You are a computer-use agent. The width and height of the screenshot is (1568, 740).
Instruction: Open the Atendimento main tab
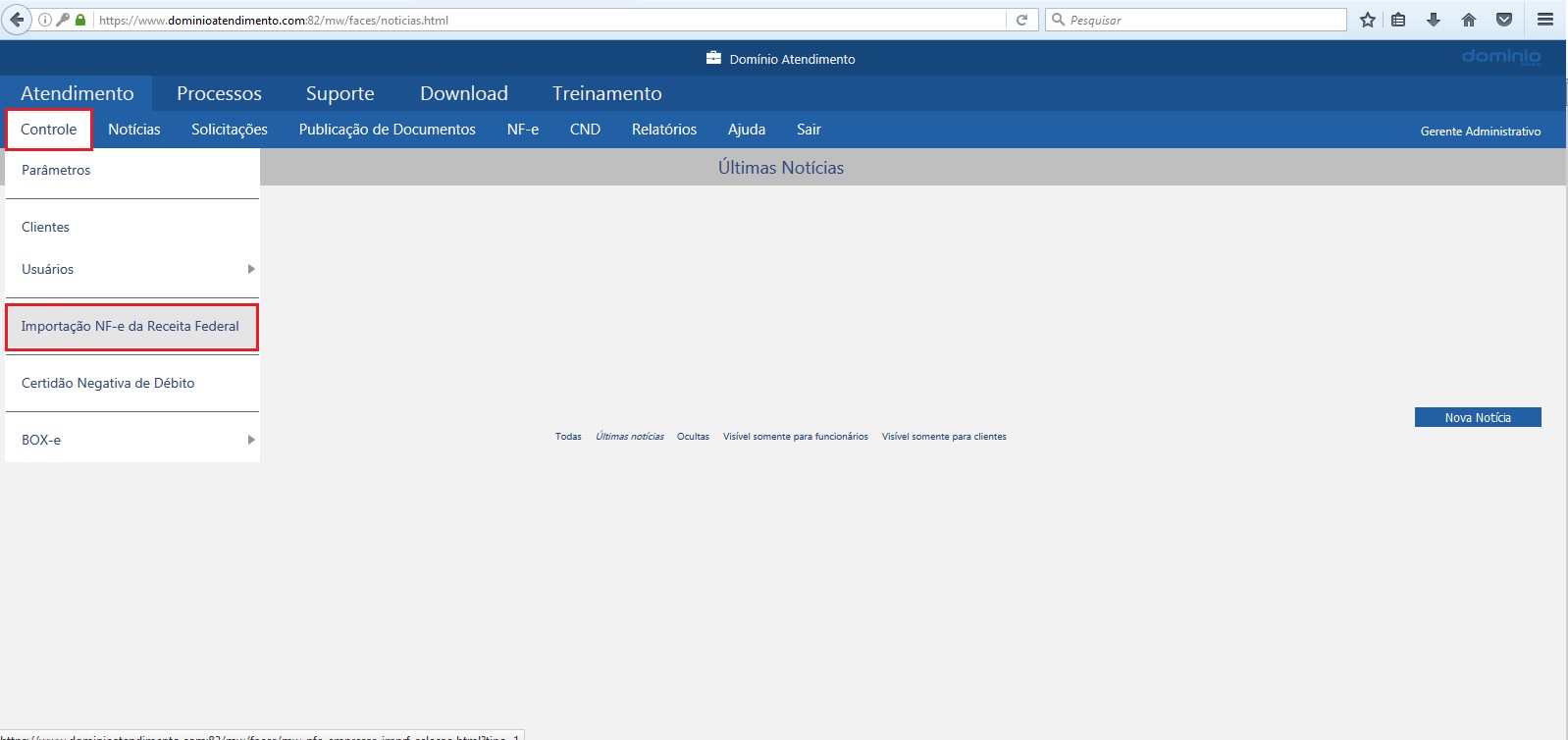pos(77,93)
